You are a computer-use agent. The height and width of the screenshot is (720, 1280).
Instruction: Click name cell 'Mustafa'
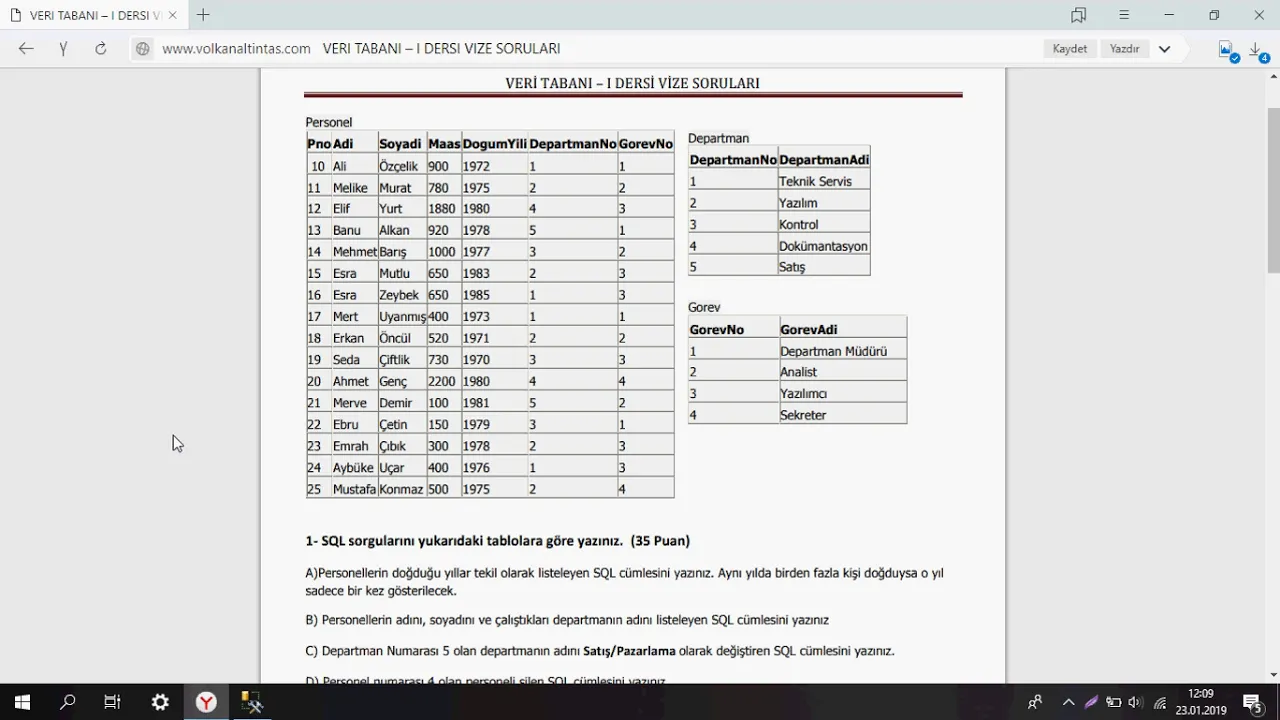coord(354,489)
